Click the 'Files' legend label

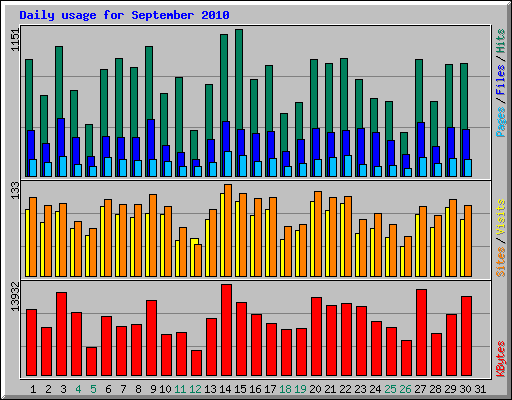(x=500, y=80)
